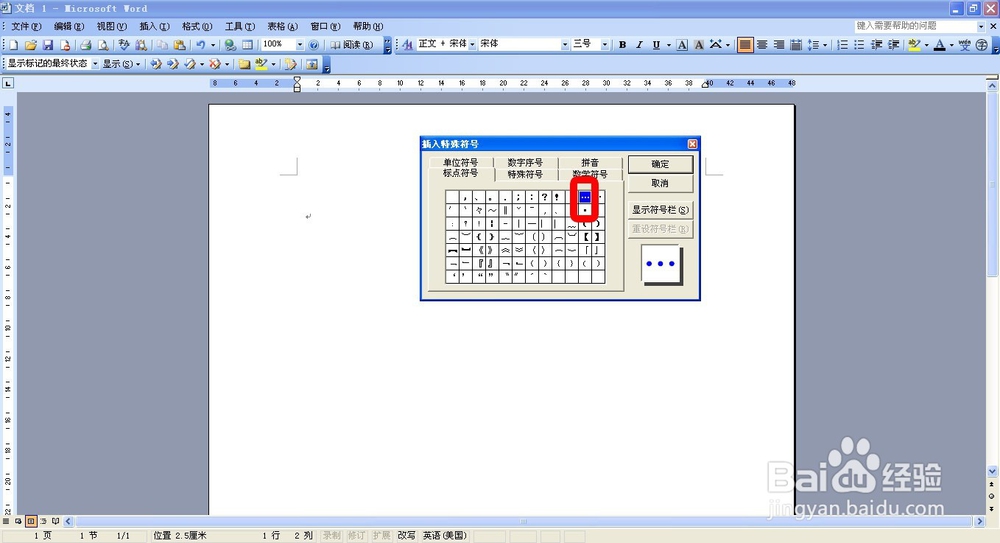
Task: Apply distributed alignment to the text
Action: click(x=796, y=45)
